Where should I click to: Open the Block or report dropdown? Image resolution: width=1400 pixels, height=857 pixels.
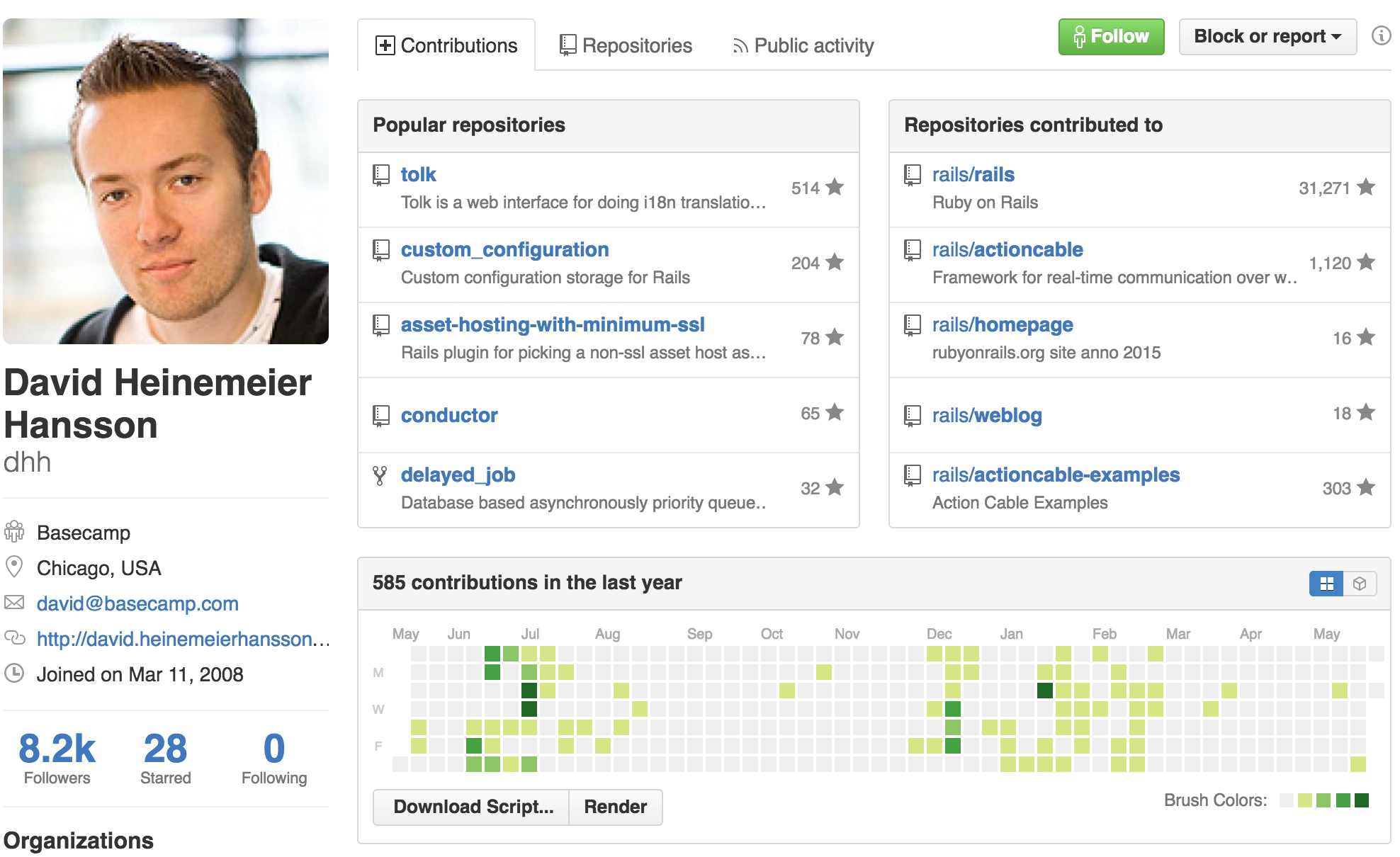(x=1268, y=37)
